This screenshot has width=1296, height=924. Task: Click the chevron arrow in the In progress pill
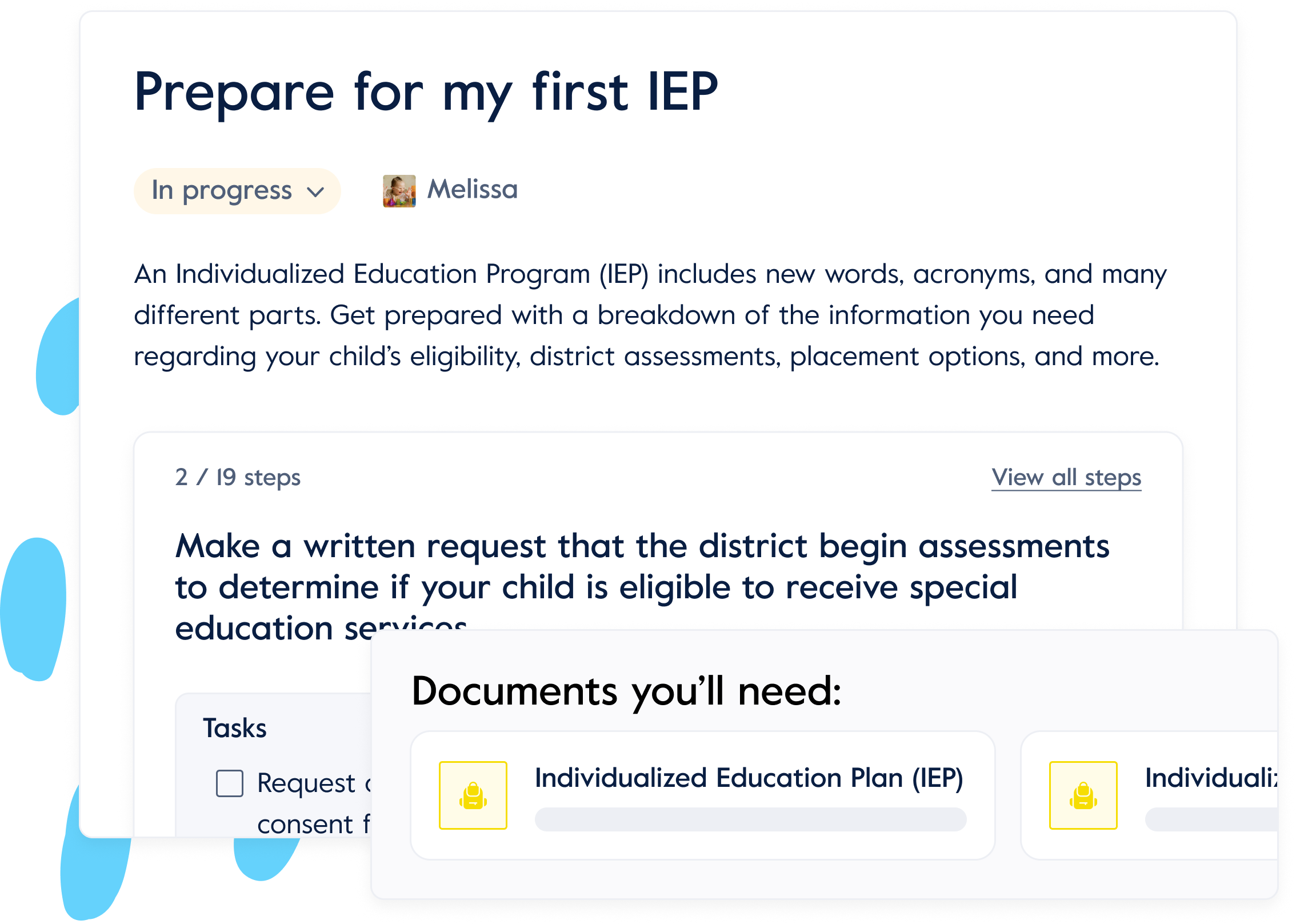315,192
